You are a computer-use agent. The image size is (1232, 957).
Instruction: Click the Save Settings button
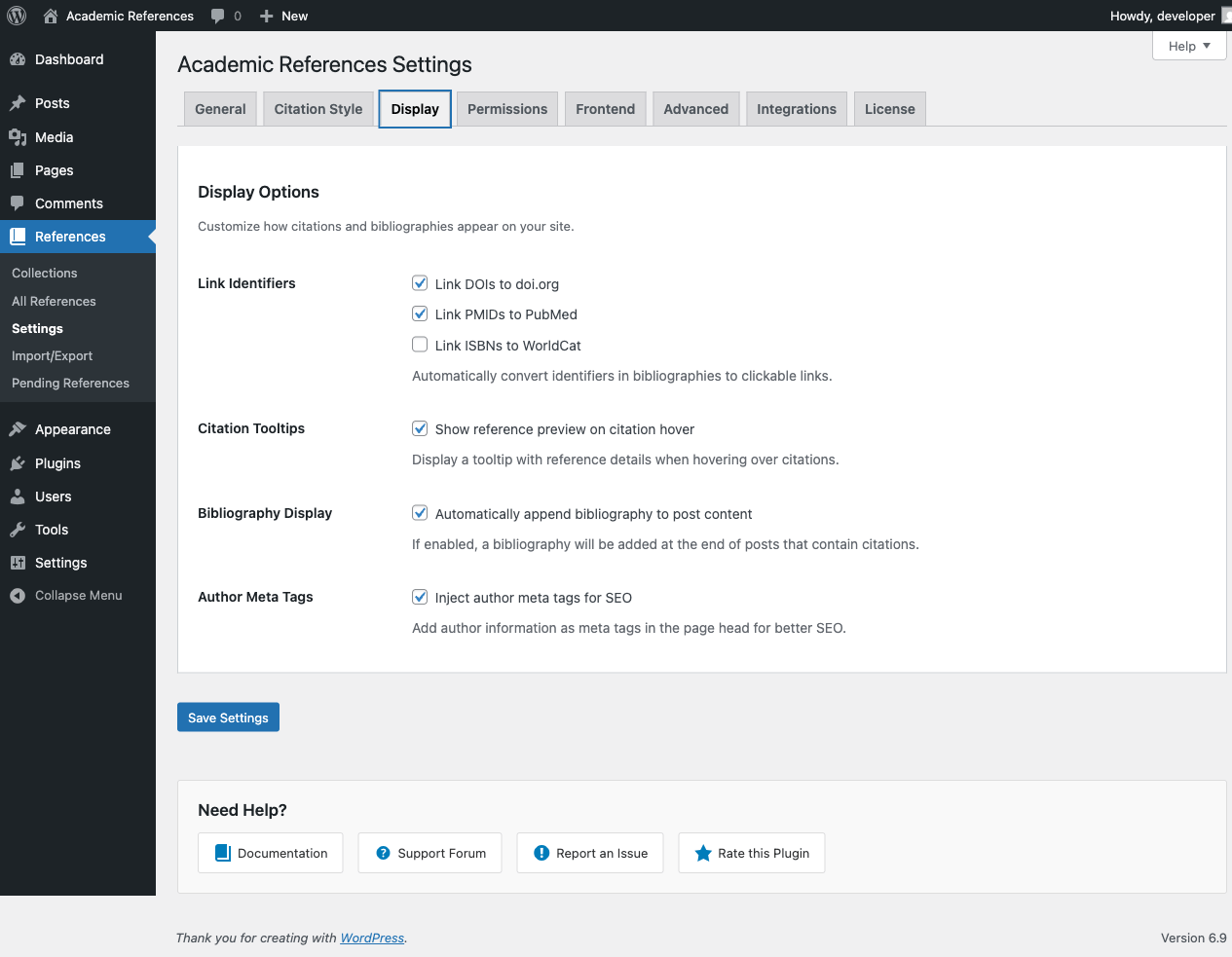pyautogui.click(x=228, y=718)
